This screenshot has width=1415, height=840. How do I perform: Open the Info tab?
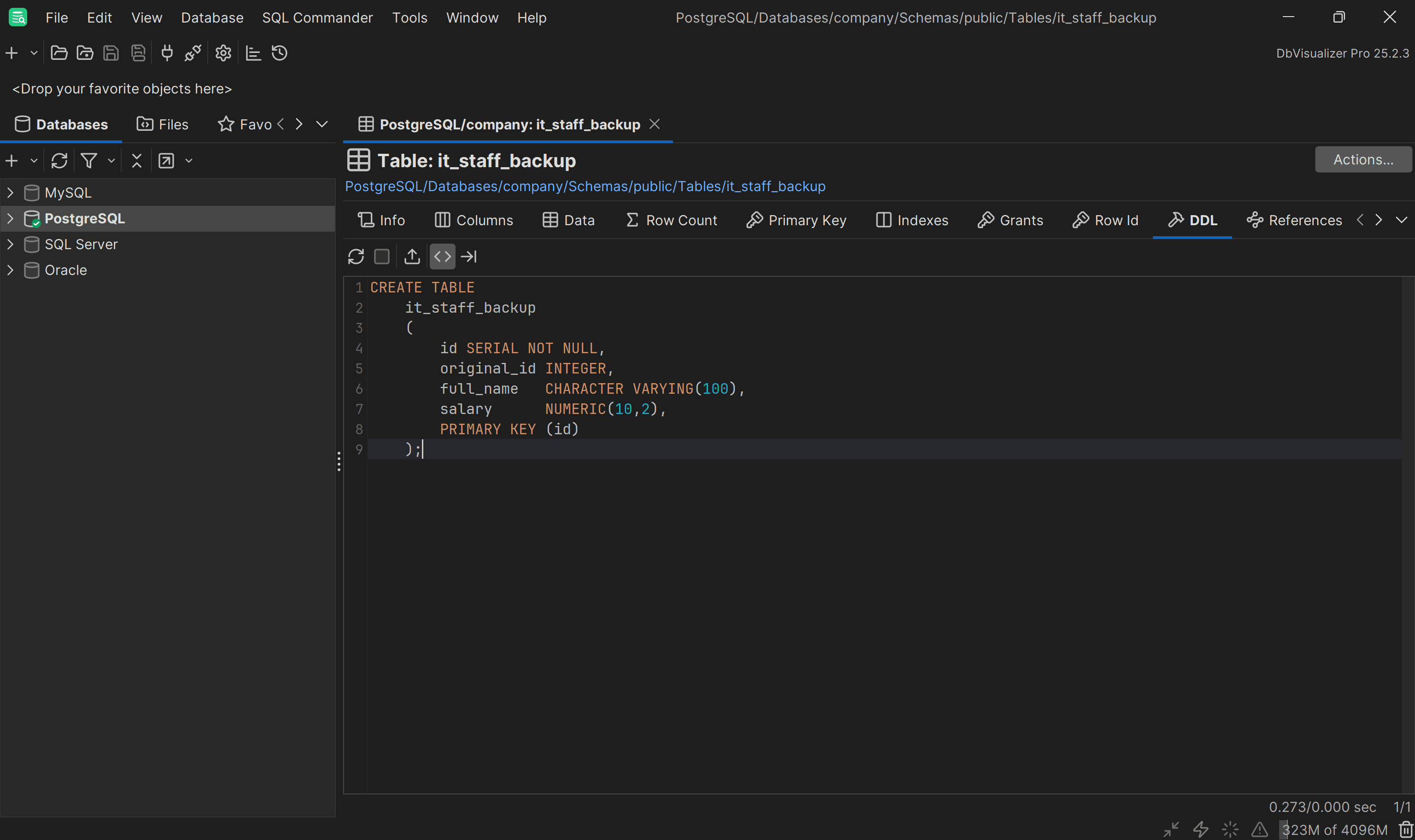[381, 220]
